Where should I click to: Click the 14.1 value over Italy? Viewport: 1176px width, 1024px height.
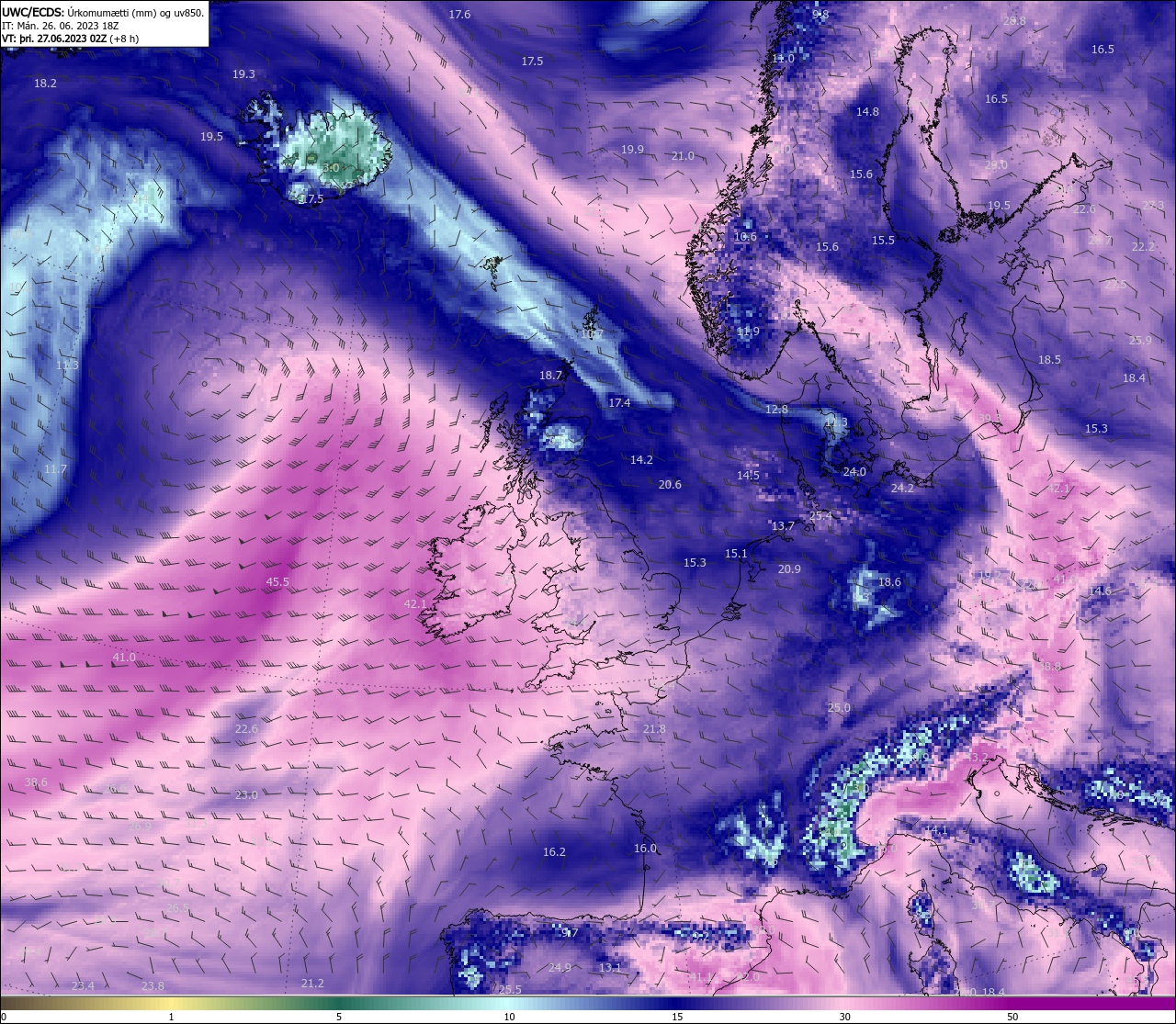[x=936, y=830]
